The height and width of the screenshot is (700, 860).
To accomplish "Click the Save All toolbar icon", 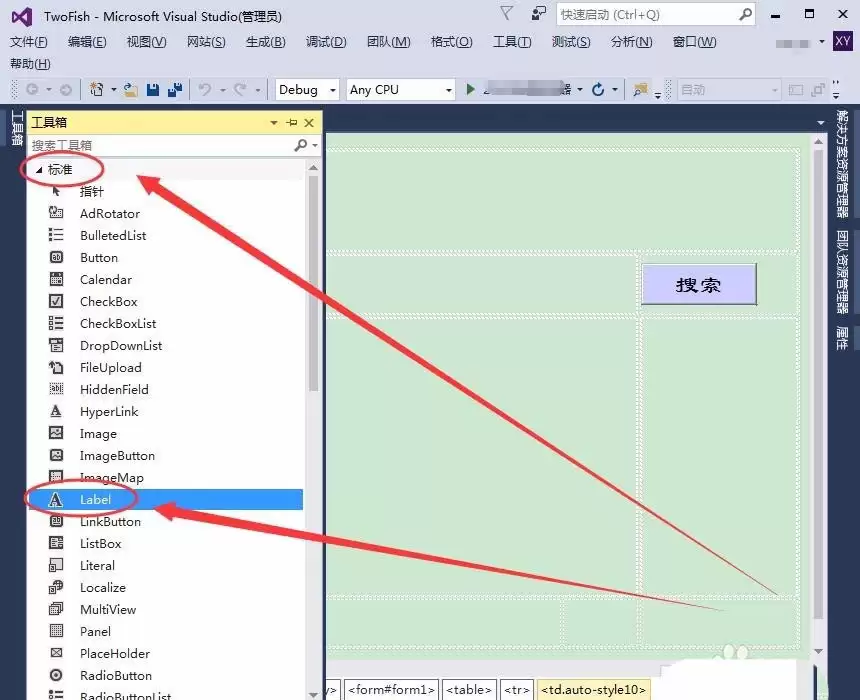I will (177, 90).
